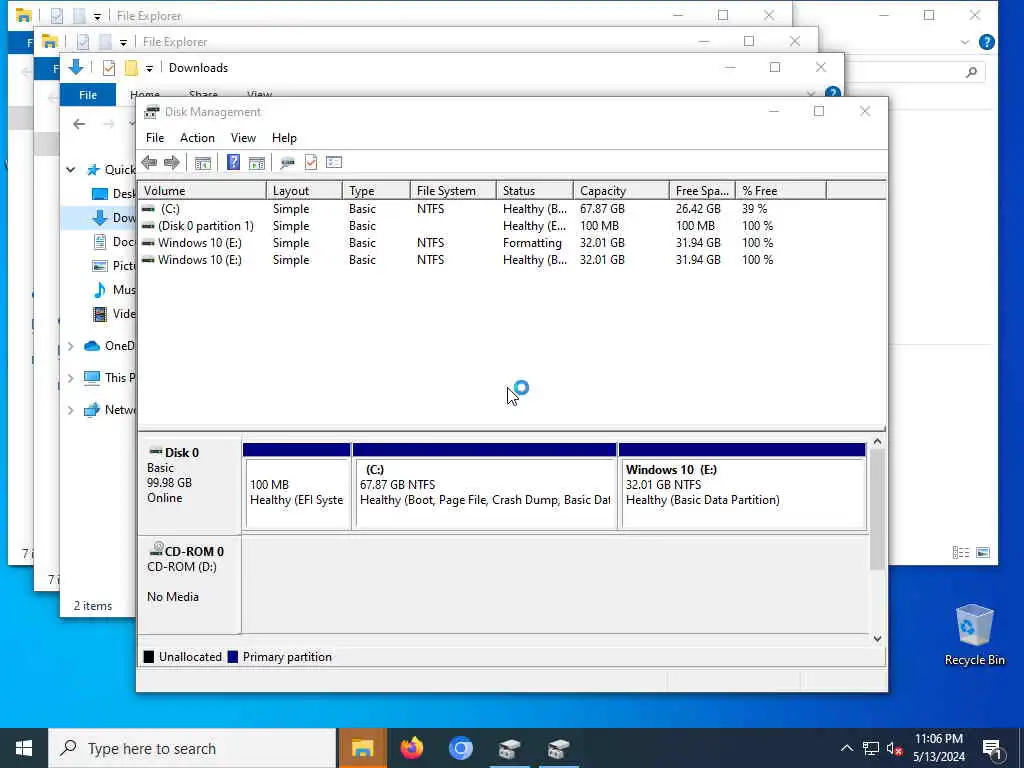The height and width of the screenshot is (768, 1024).
Task: Collapse the Quick access tree node
Action: pyautogui.click(x=71, y=170)
